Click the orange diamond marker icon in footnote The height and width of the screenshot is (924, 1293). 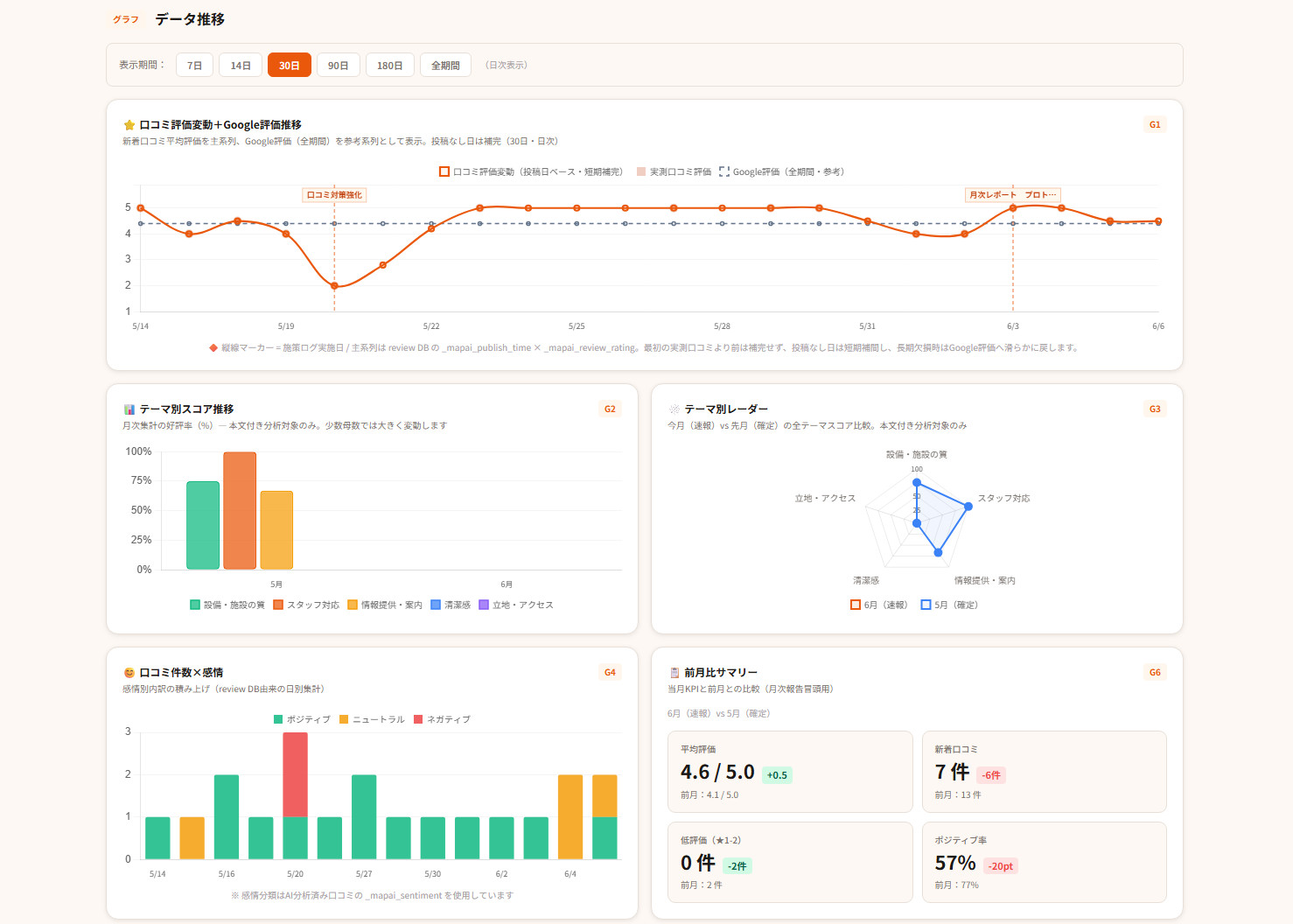pos(213,348)
